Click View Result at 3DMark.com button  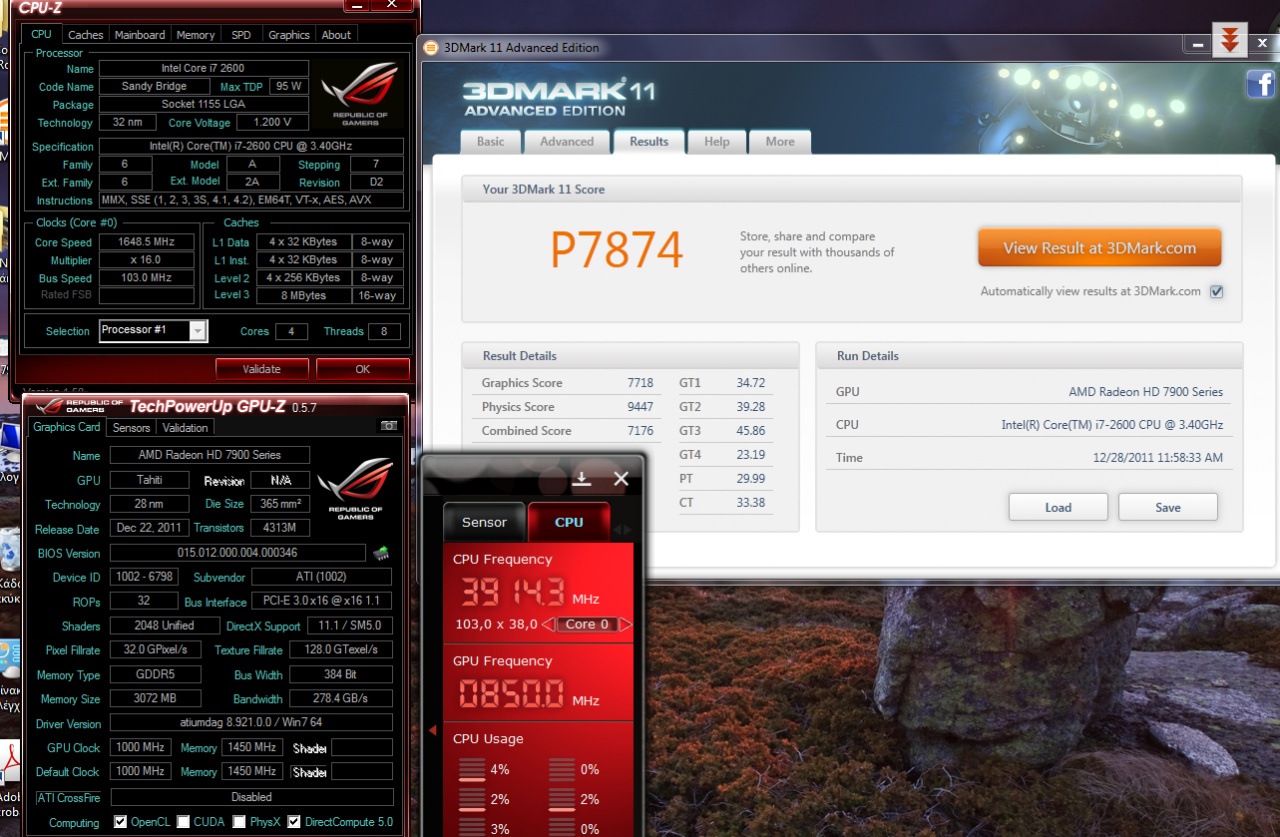pos(1099,248)
